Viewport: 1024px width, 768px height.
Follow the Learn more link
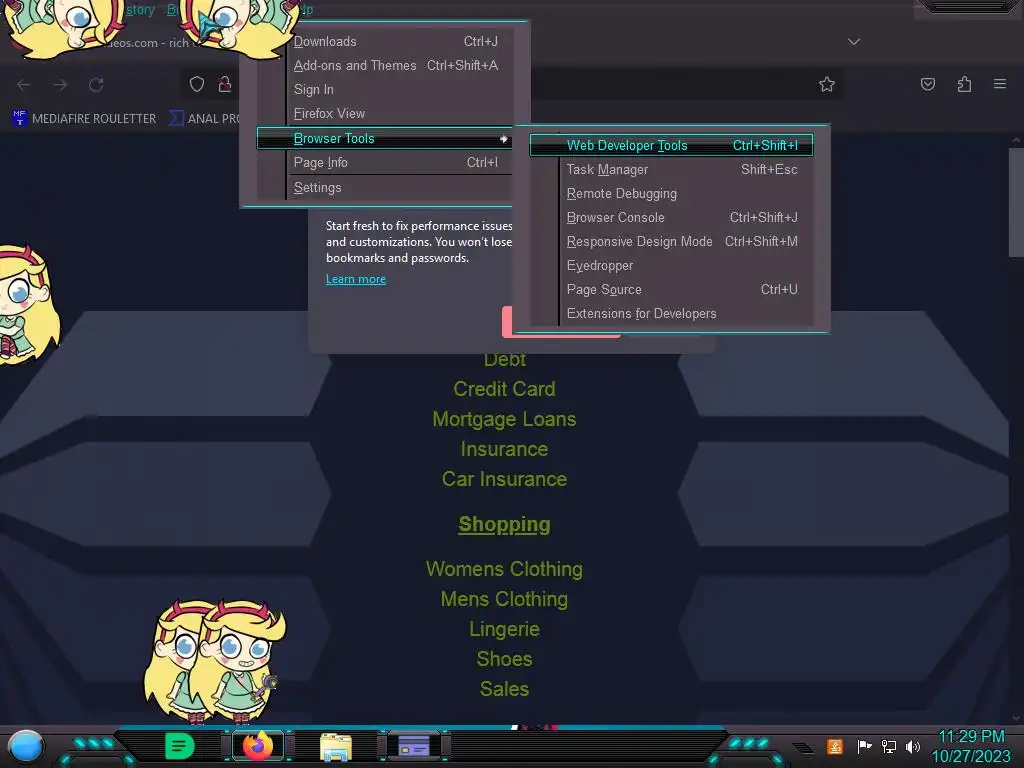tap(356, 279)
